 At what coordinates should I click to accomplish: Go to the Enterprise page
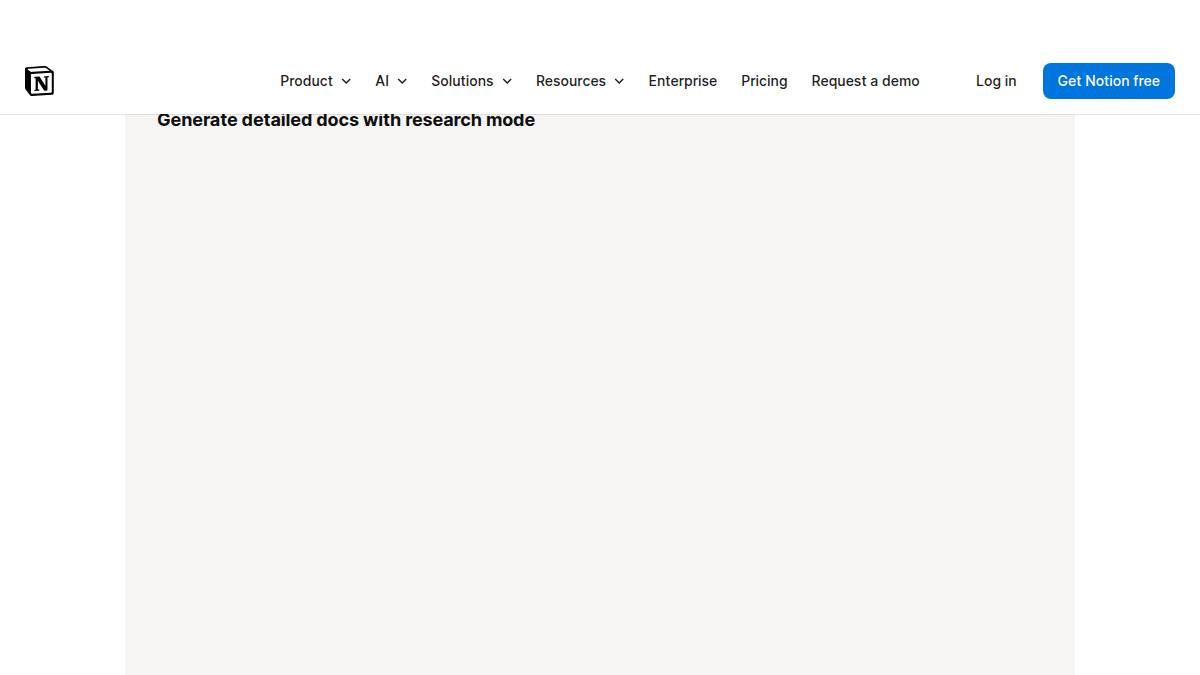click(x=682, y=81)
